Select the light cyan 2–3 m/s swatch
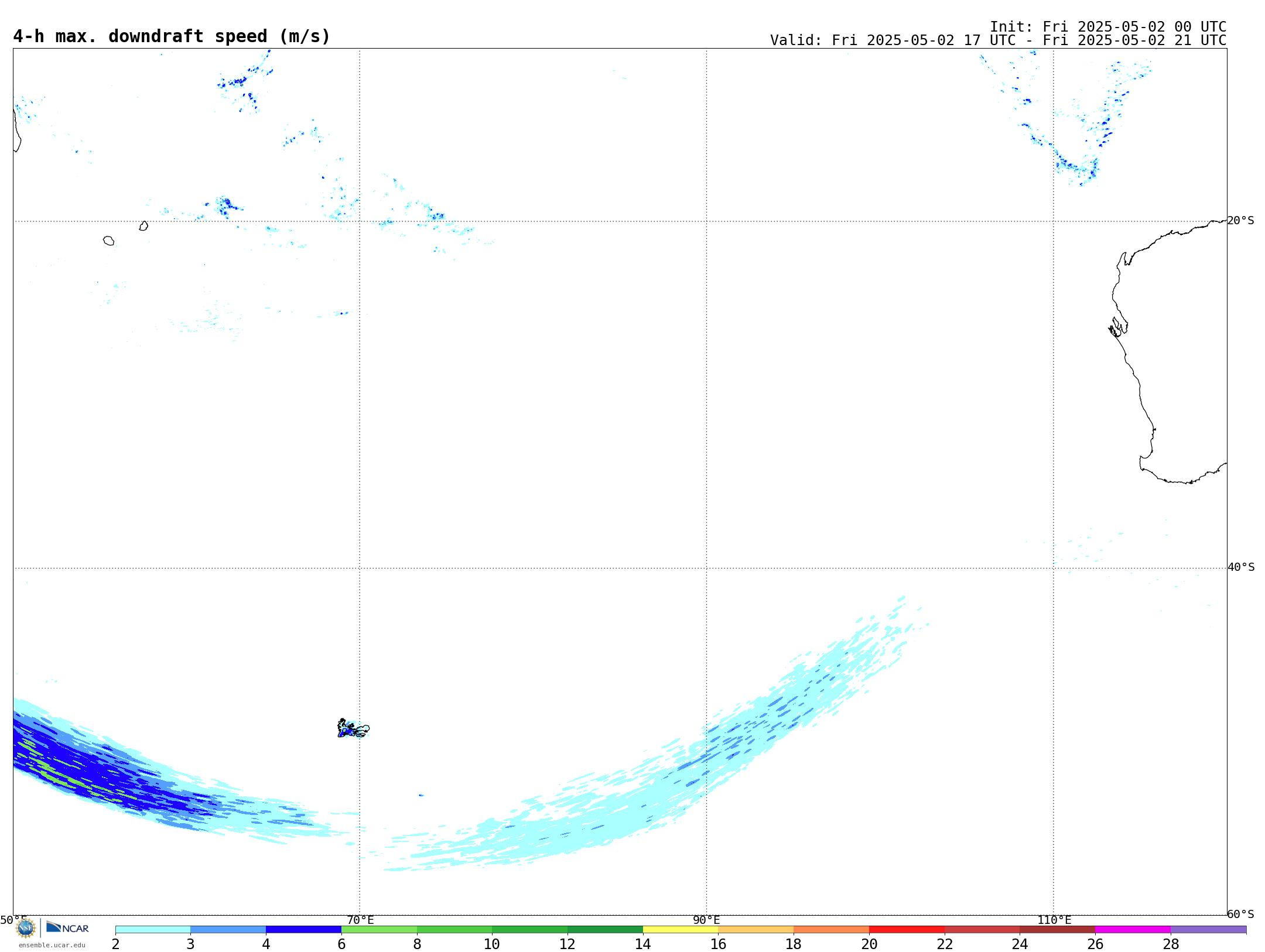Image resolution: width=1265 pixels, height=952 pixels. [153, 930]
